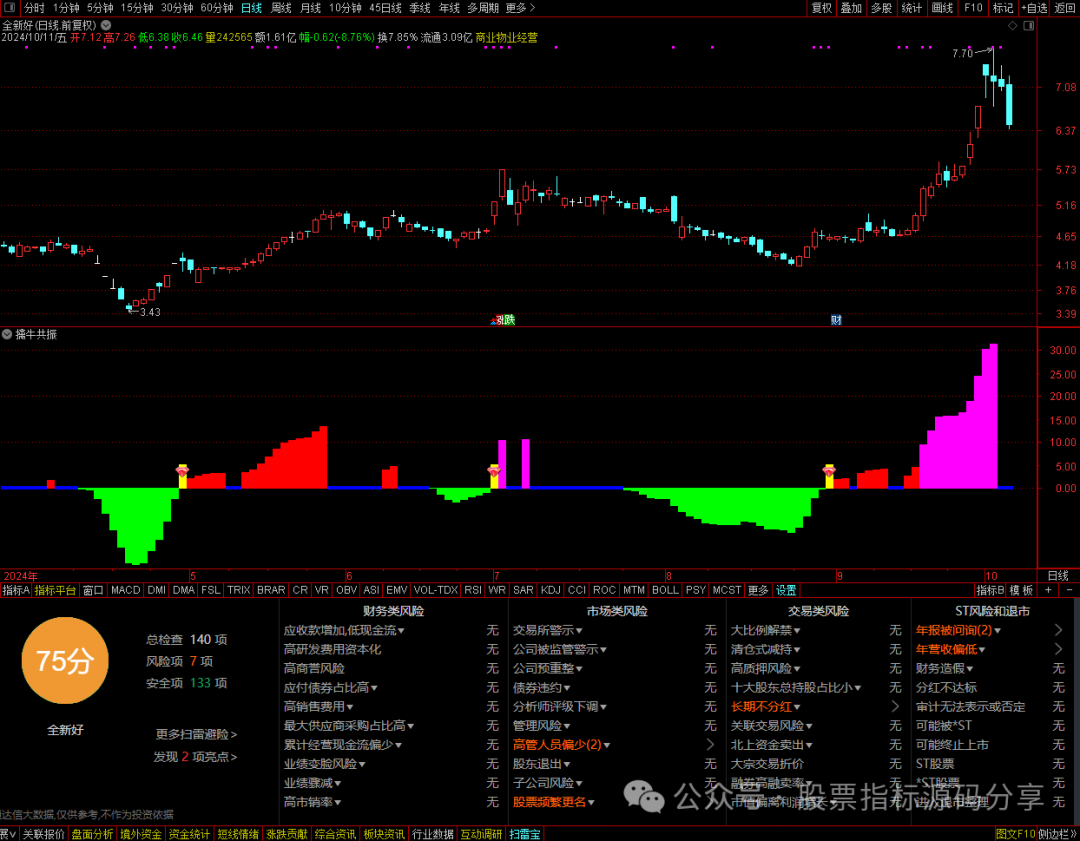Click the 财 marker on the price chart
Screen dimensions: 1080x841
pyautogui.click(x=836, y=320)
